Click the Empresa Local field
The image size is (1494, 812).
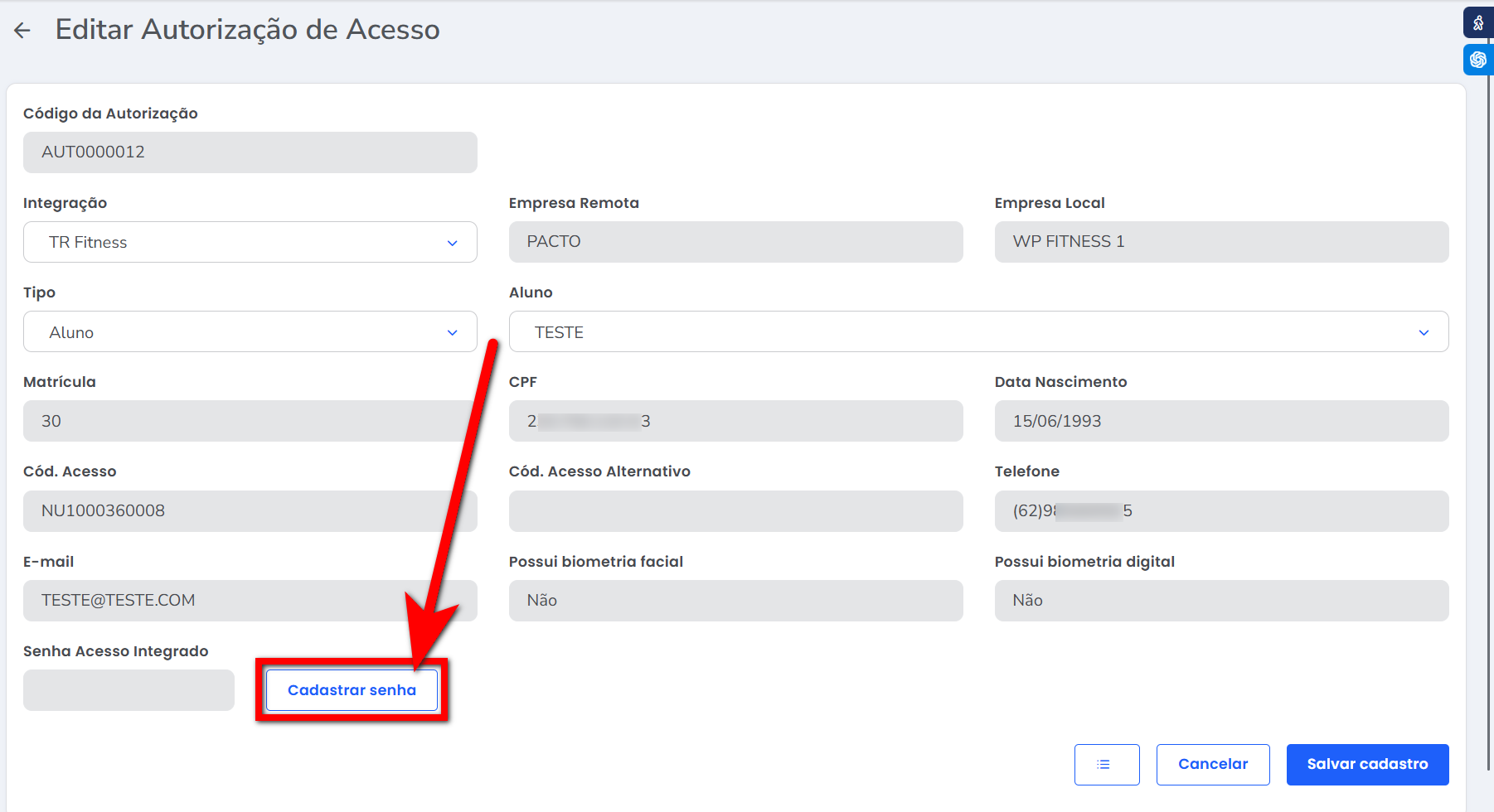click(1221, 242)
